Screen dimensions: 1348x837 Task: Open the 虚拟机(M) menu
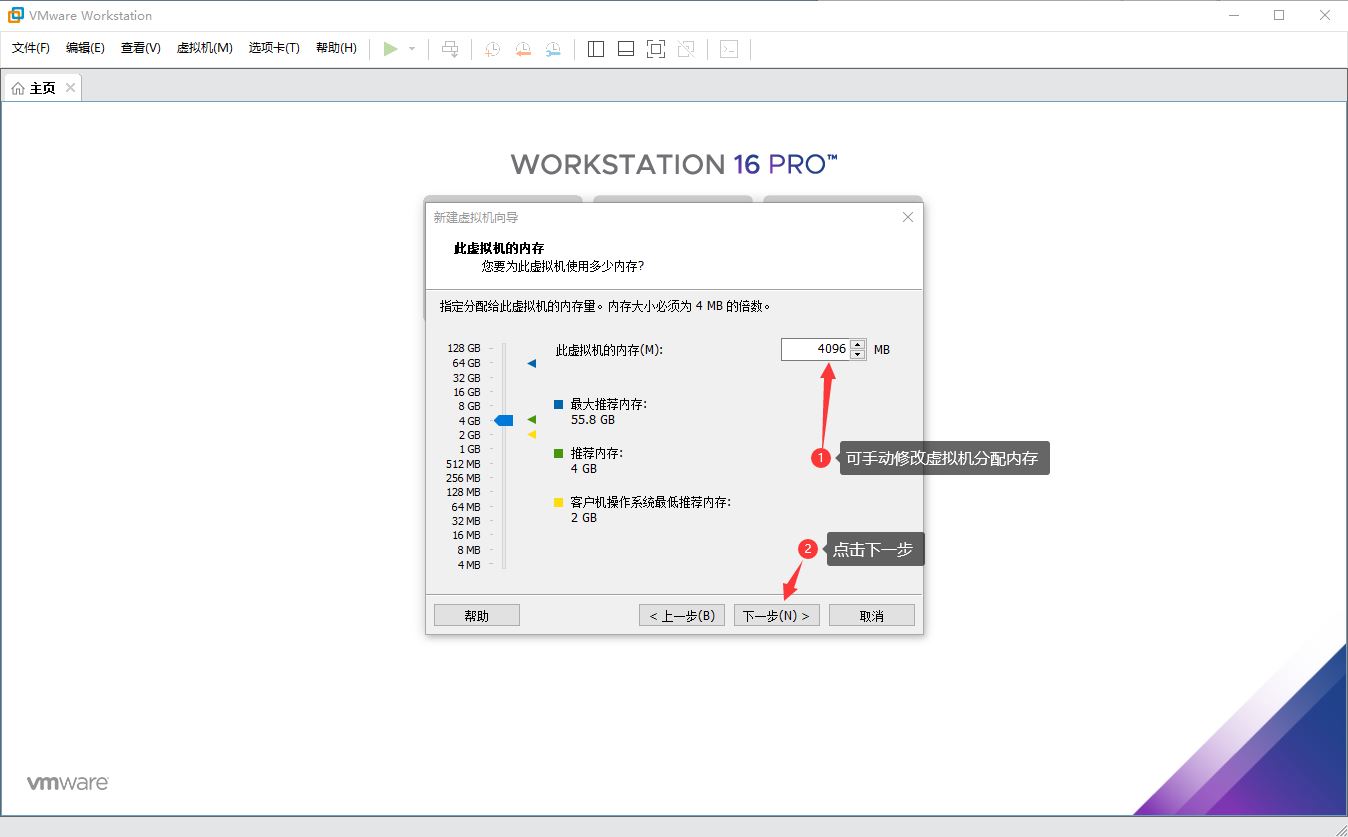click(x=205, y=48)
